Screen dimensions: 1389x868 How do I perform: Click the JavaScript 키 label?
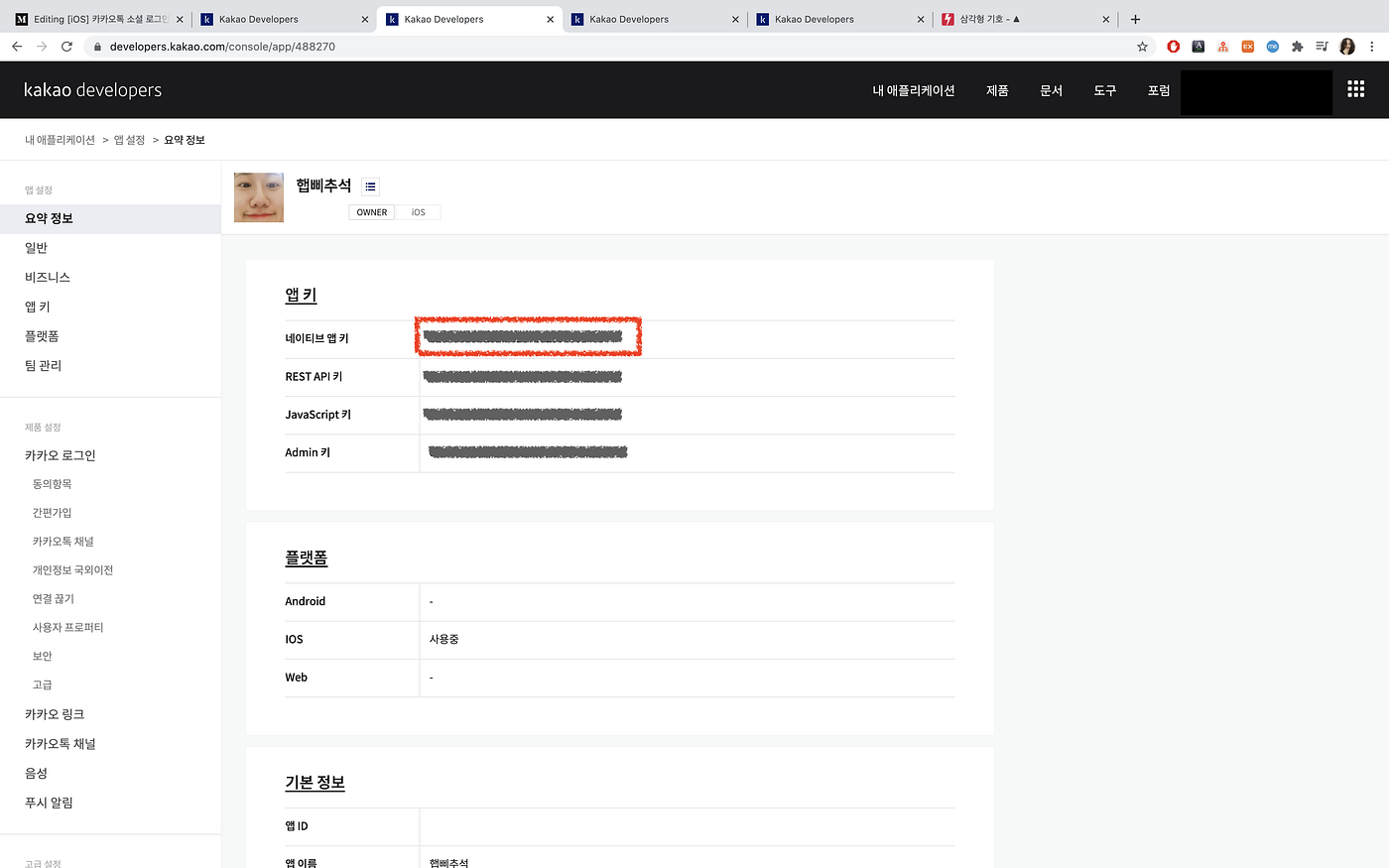[x=318, y=415]
